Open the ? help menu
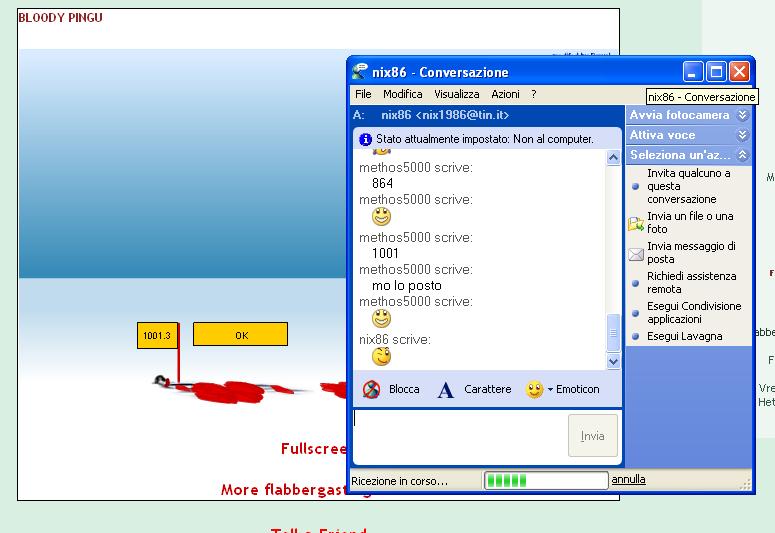This screenshot has height=533, width=775. 534,94
